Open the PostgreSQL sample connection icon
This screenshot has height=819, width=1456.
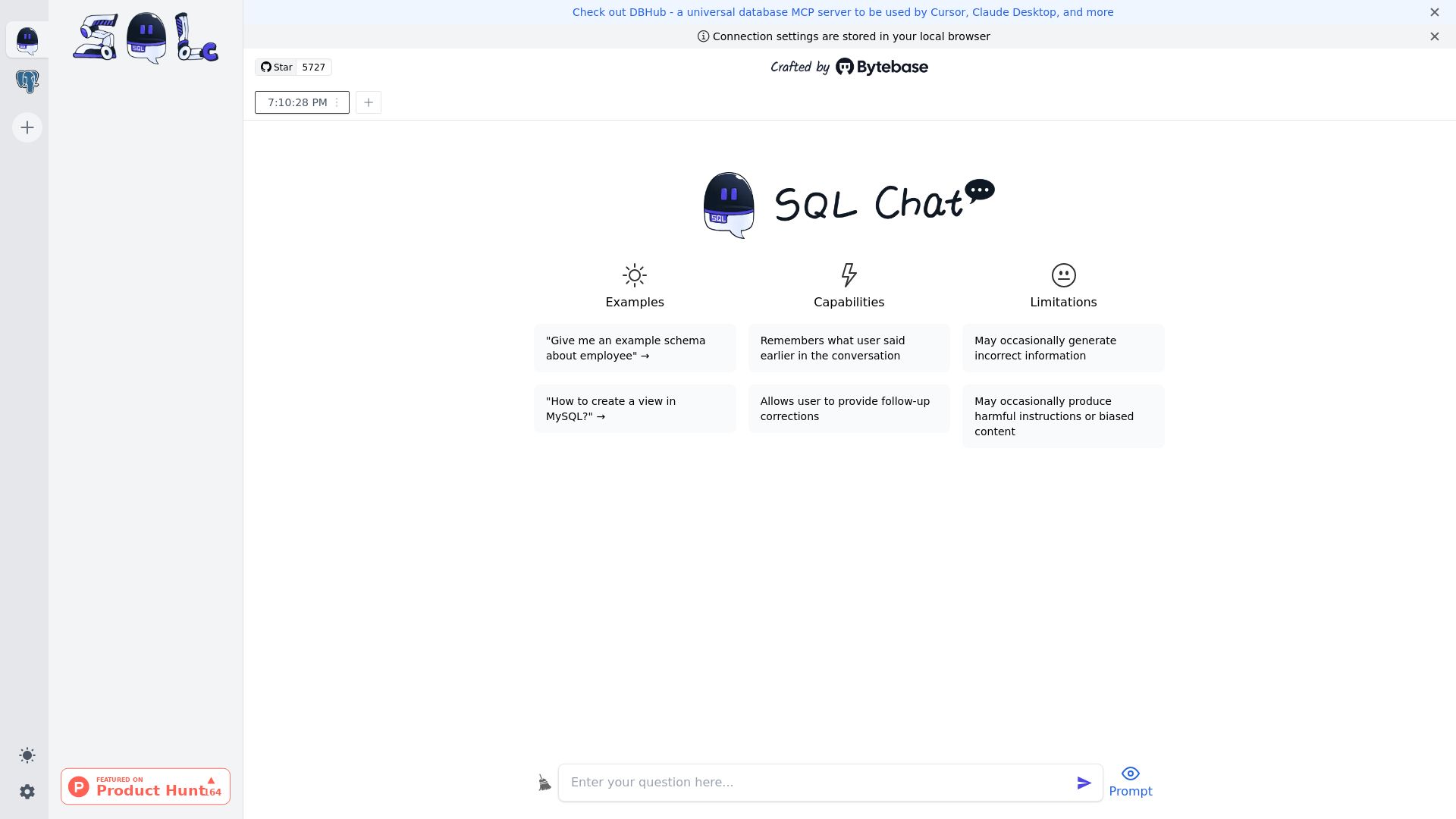(x=27, y=81)
